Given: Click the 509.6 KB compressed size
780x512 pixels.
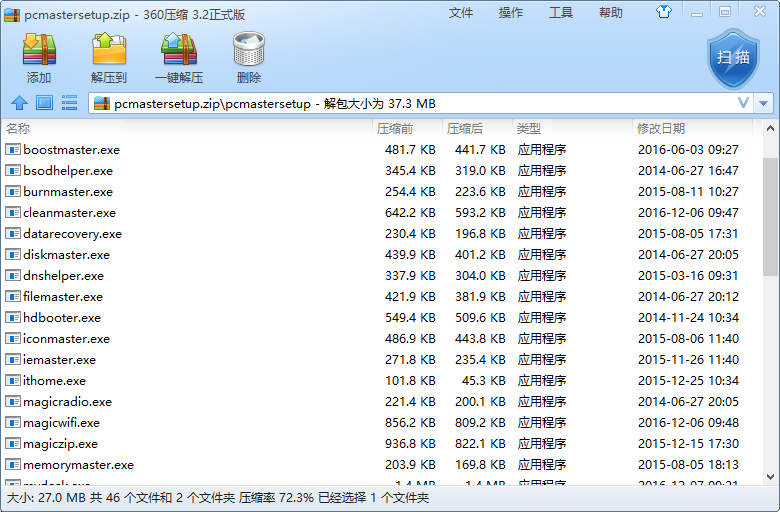Looking at the screenshot, I should [x=480, y=317].
